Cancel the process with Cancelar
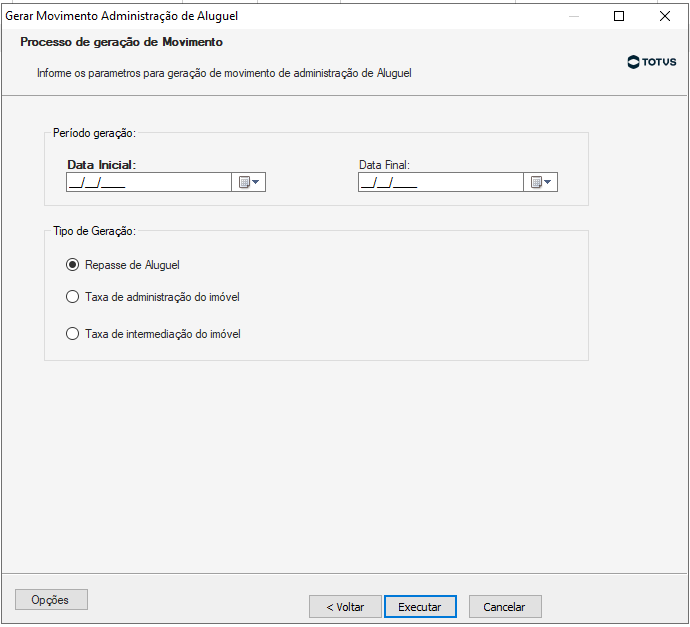Image resolution: width=690 pixels, height=627 pixels. pos(504,607)
